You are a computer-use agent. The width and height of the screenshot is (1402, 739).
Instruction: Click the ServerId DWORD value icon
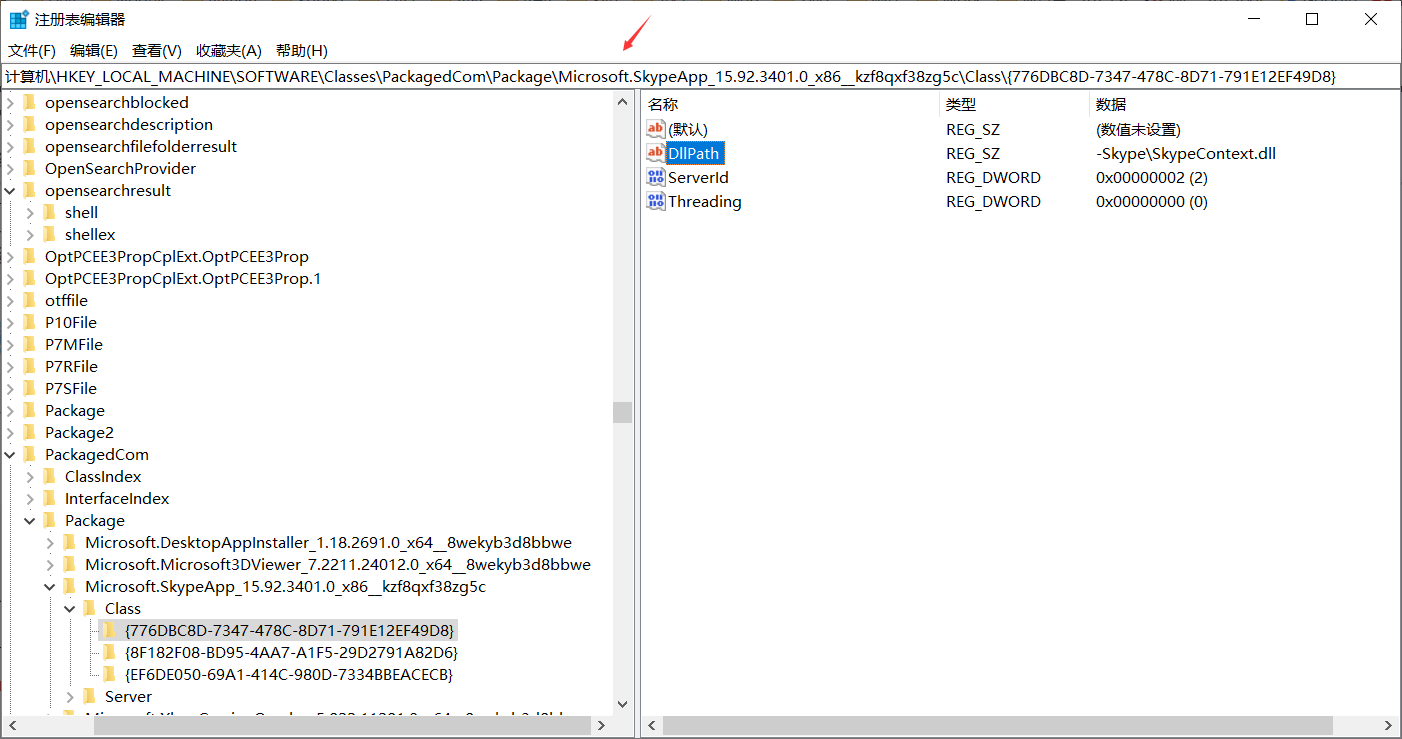click(x=656, y=177)
